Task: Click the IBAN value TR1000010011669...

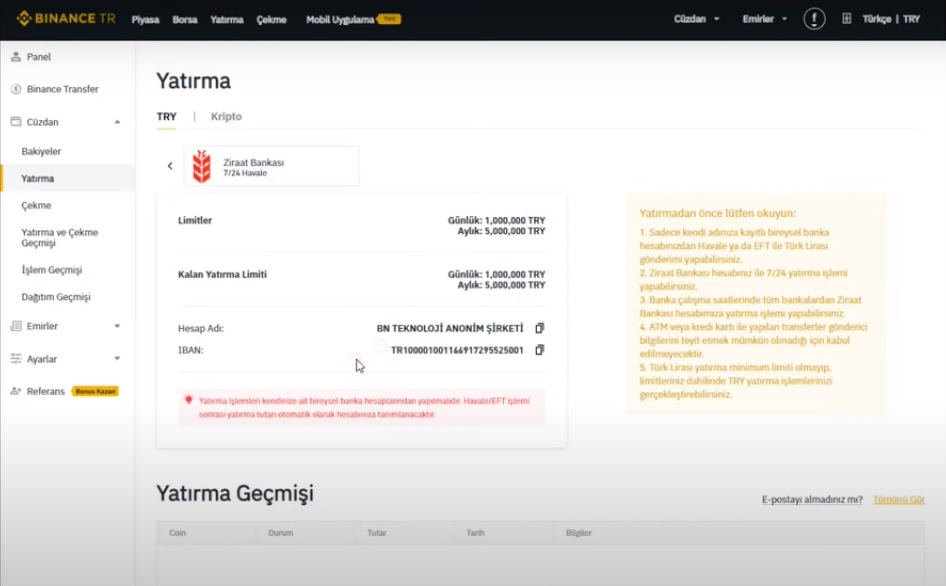Action: 457,350
